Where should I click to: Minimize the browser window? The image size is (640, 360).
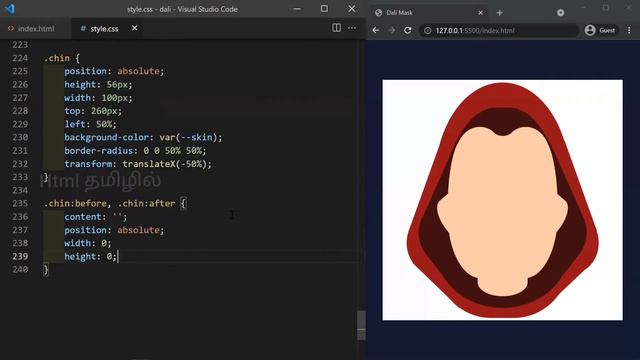583,8
